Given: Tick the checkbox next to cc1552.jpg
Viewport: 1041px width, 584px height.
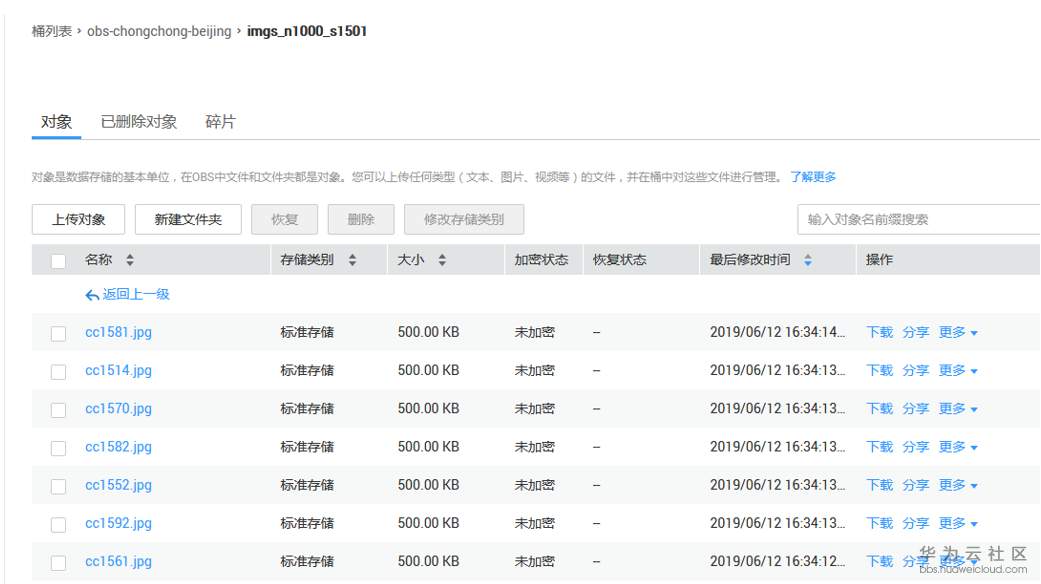Looking at the screenshot, I should pos(57,485).
